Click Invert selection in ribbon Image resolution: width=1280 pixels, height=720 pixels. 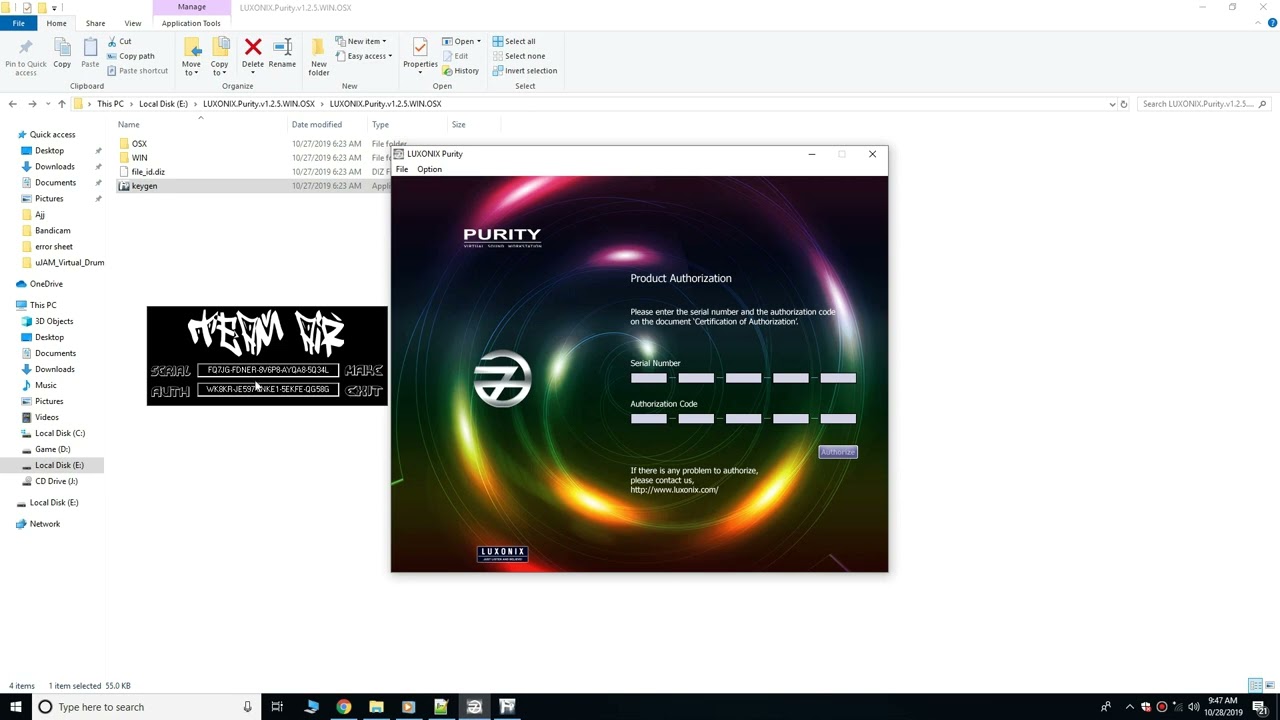tap(524, 71)
